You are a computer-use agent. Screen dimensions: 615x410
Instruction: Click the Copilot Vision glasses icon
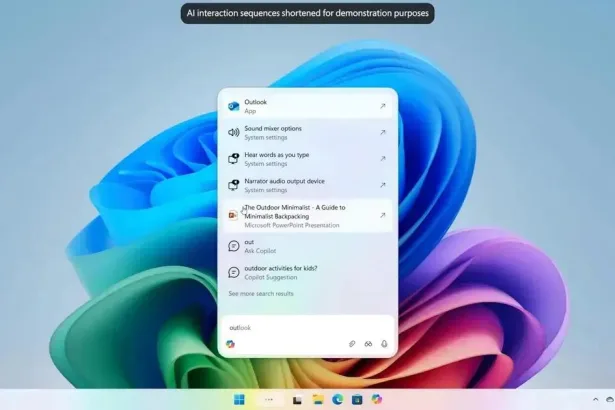[368, 344]
